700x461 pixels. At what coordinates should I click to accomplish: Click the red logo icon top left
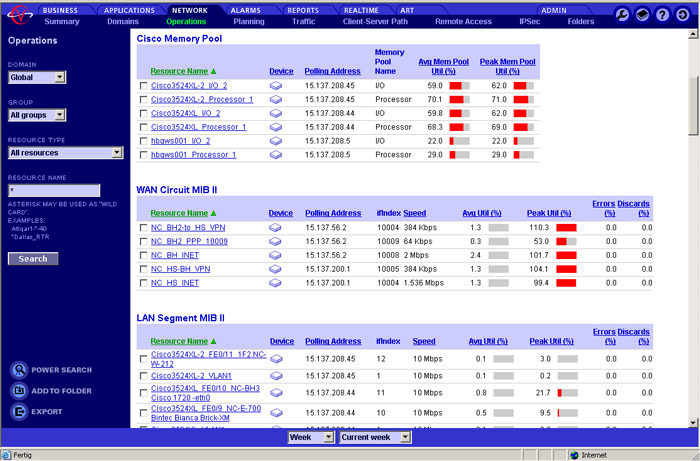point(20,15)
